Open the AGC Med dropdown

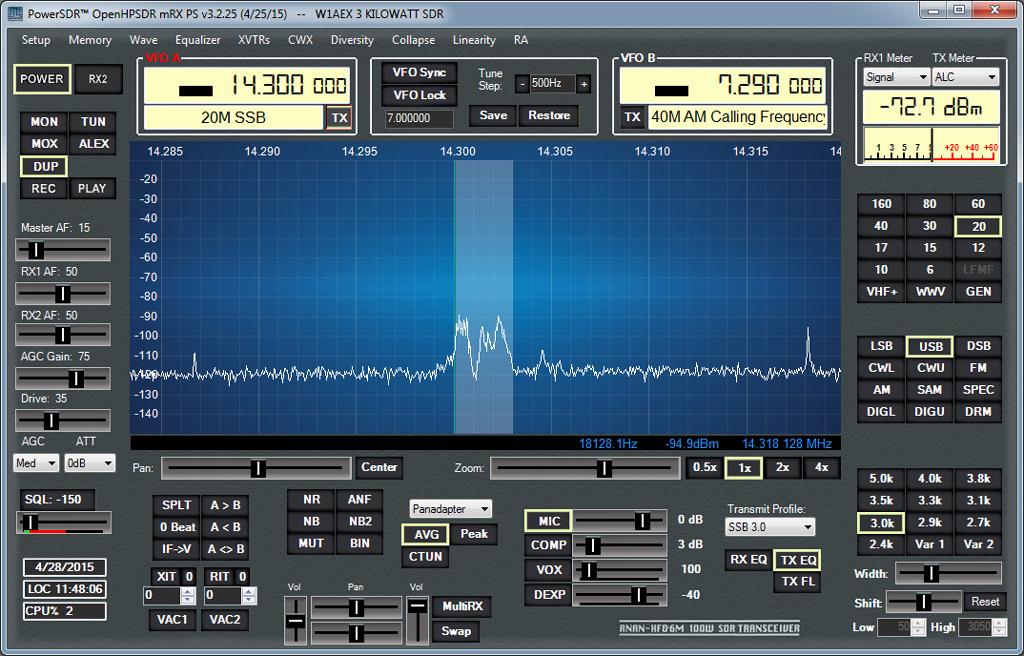point(36,463)
